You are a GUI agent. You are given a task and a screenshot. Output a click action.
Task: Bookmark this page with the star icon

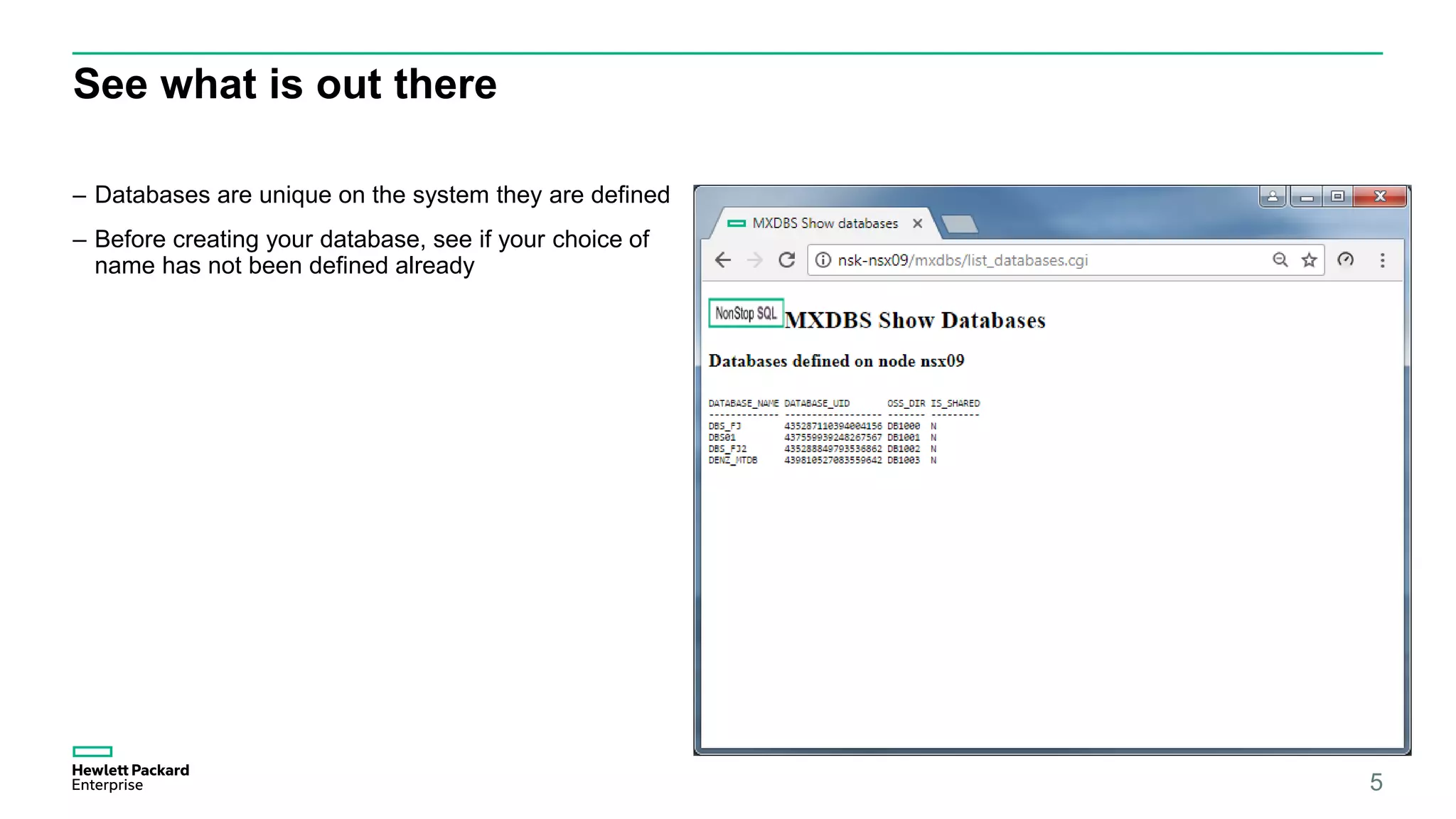(x=1309, y=260)
